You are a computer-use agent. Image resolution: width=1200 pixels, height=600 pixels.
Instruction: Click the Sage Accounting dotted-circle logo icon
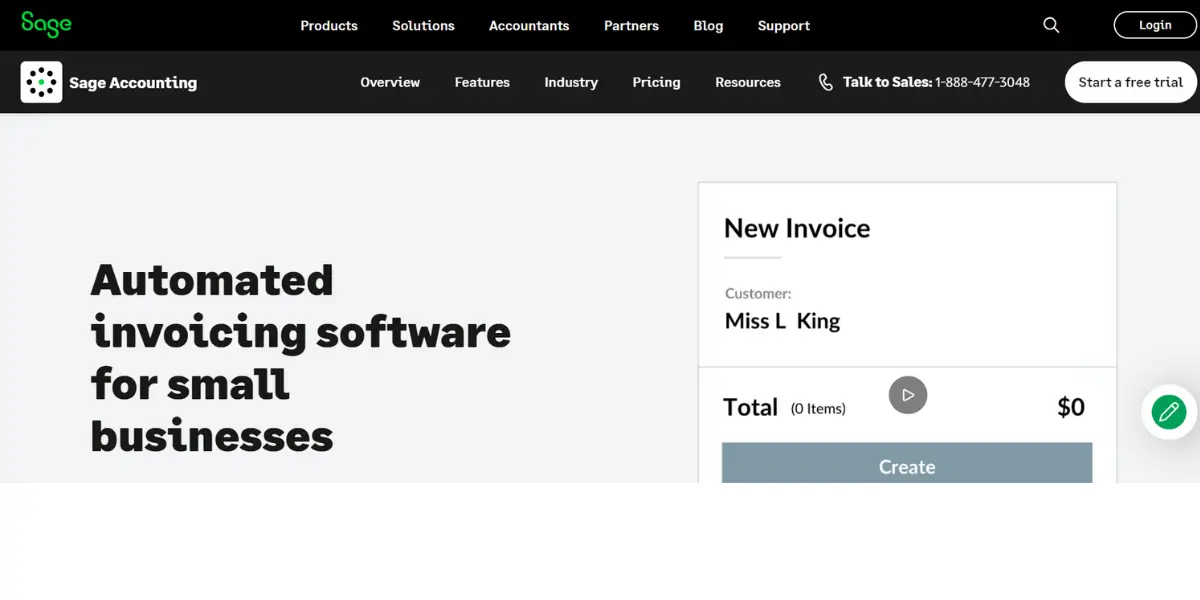pyautogui.click(x=41, y=82)
